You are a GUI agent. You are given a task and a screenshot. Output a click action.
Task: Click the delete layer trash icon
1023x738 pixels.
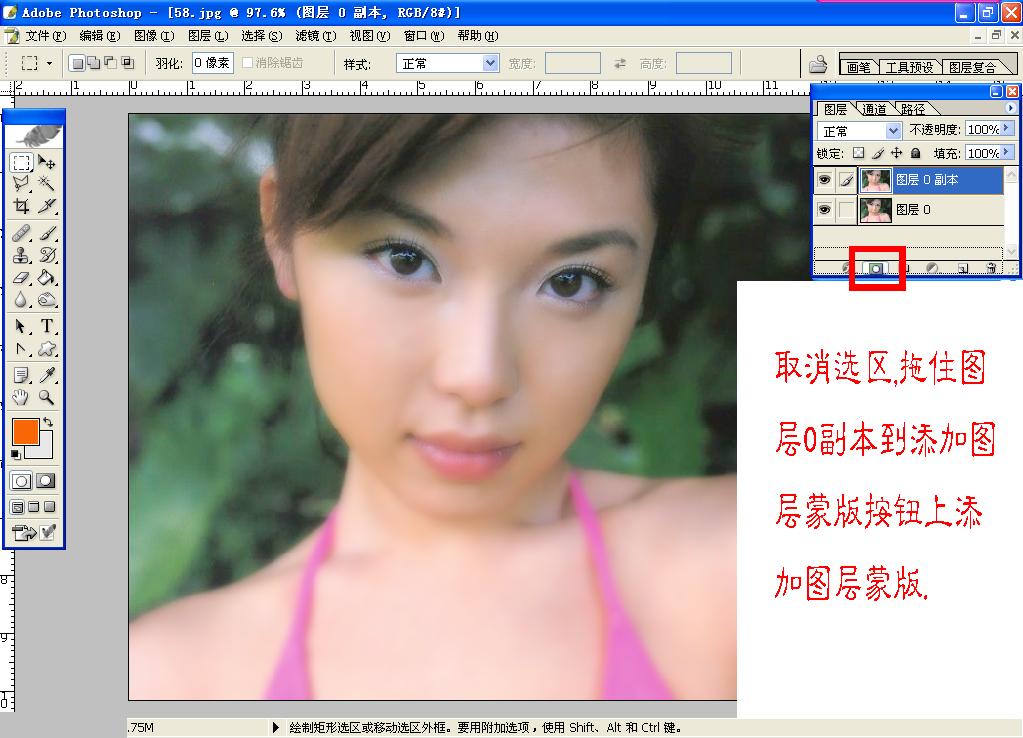coord(990,268)
